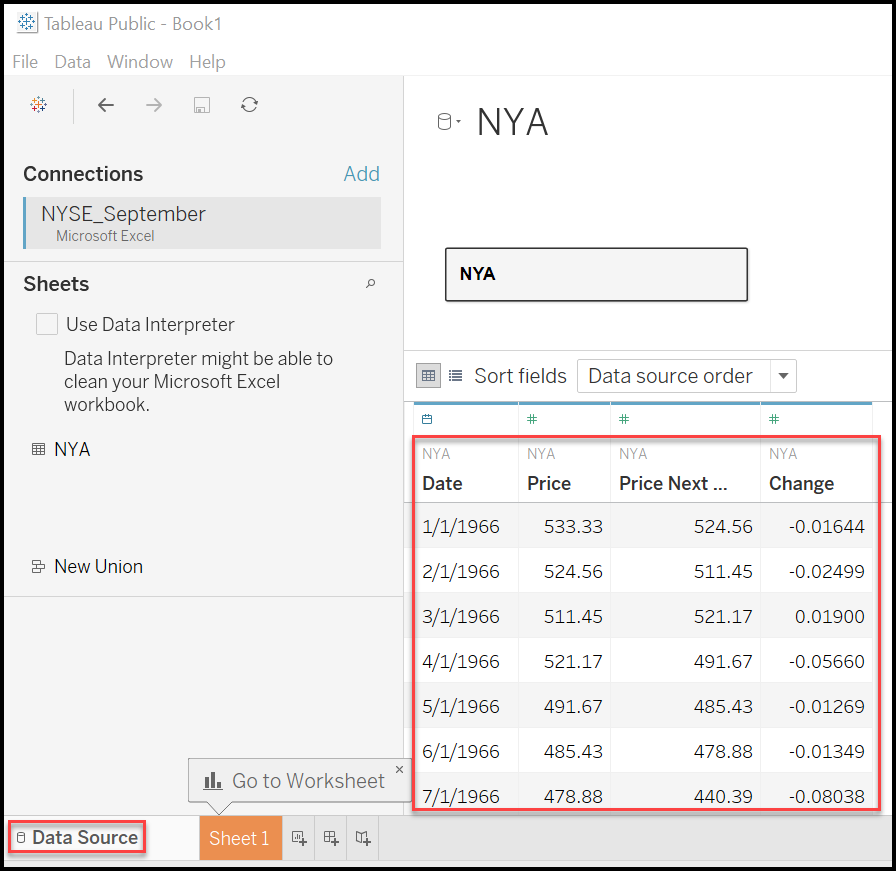This screenshot has height=871, width=896.
Task: Click the Refresh data source icon
Action: [x=249, y=104]
